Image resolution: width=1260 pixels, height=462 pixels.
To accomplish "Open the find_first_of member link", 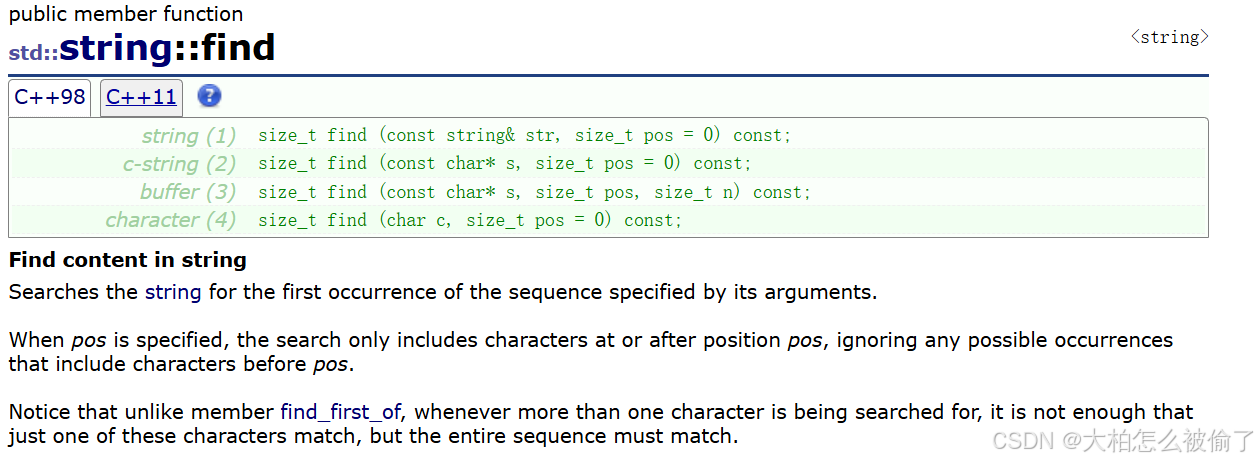I will pos(346,412).
